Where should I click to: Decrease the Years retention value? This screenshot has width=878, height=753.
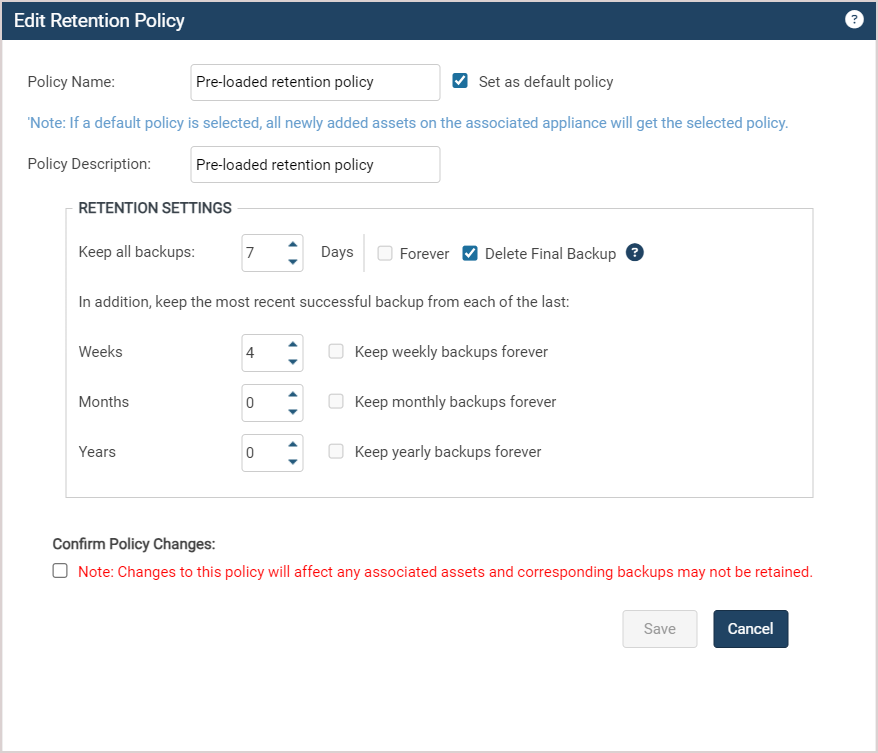292,462
